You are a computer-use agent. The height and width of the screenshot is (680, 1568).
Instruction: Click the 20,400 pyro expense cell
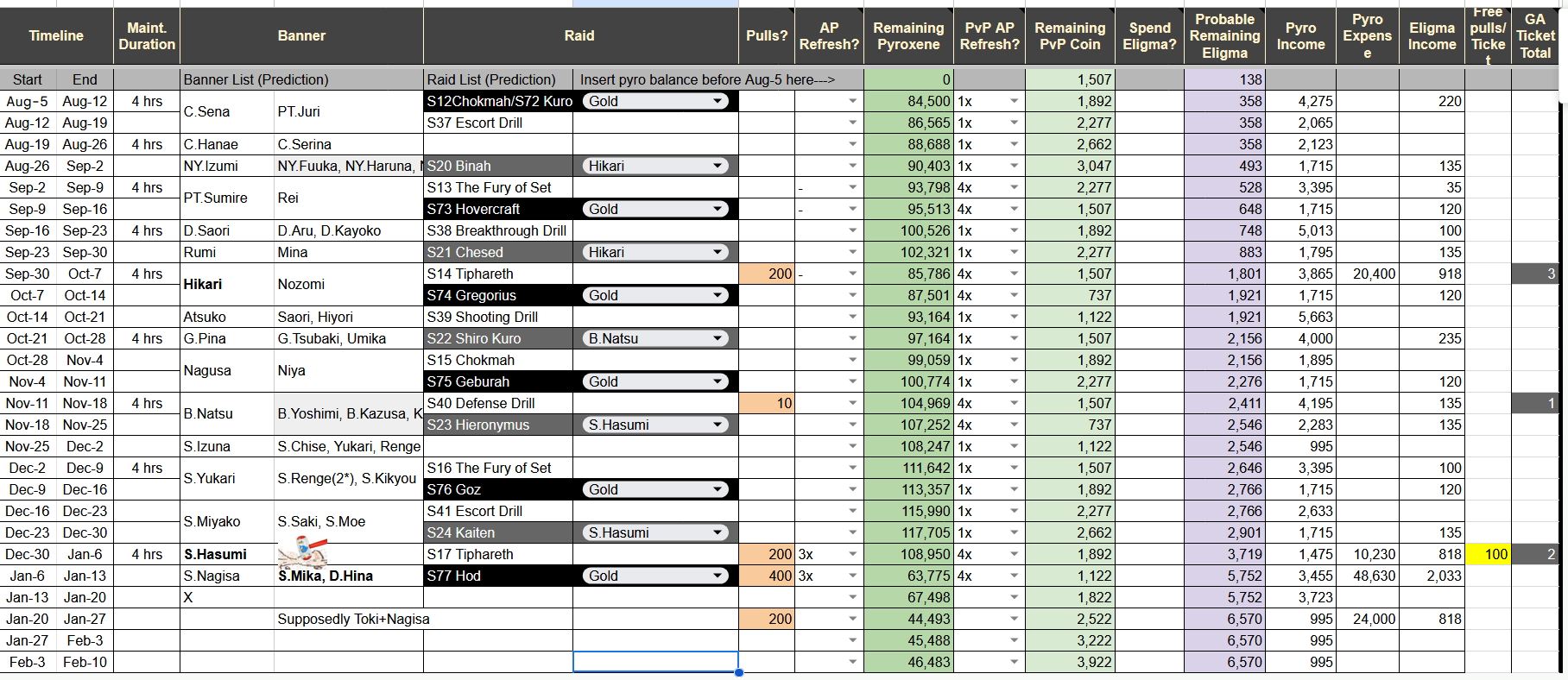click(1368, 274)
